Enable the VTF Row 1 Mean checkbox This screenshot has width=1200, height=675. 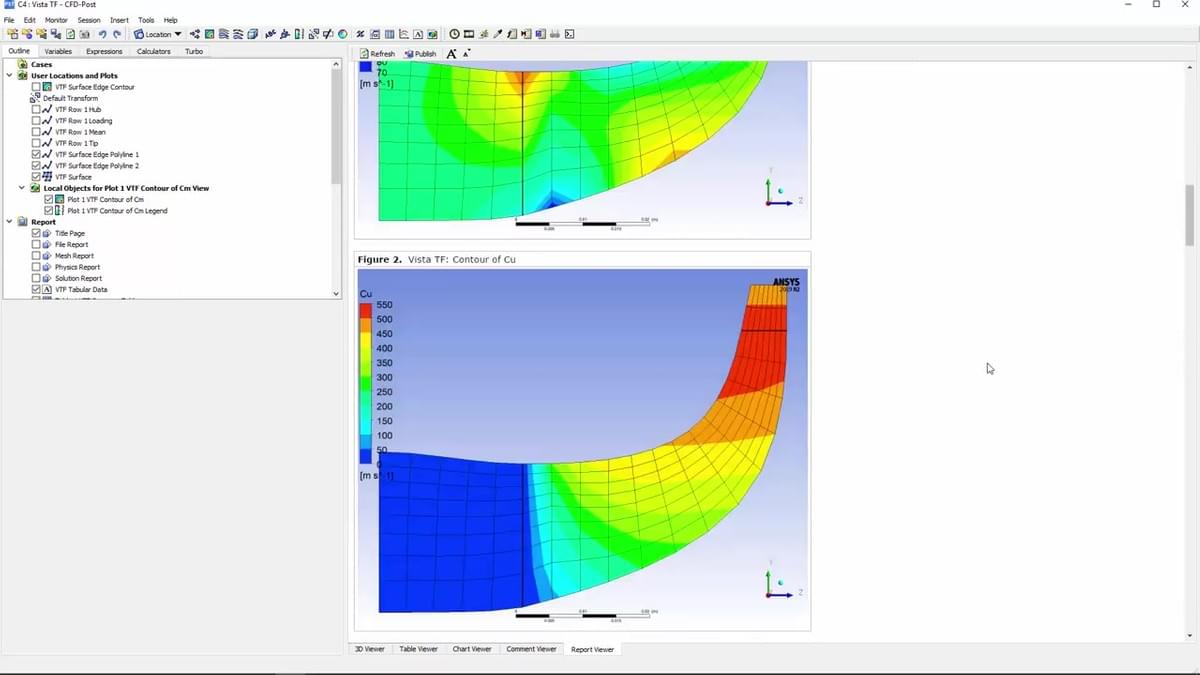(36, 132)
